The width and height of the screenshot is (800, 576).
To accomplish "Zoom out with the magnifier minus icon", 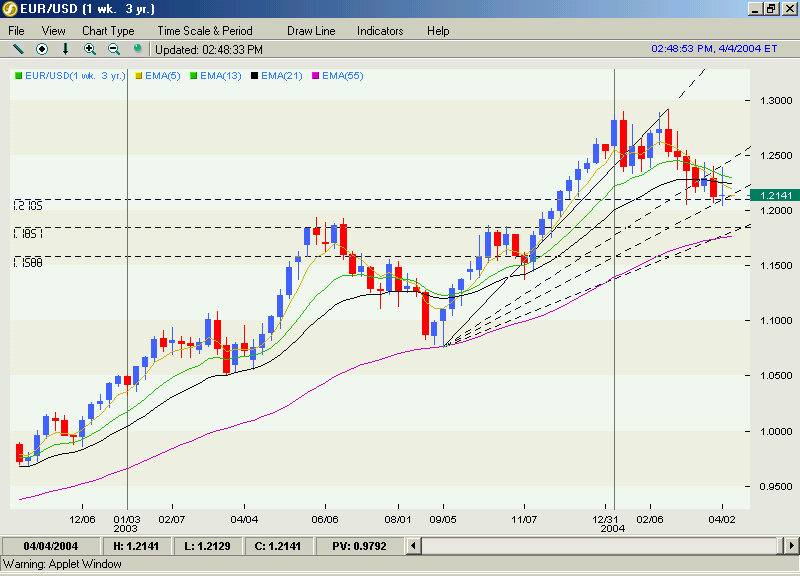I will (114, 49).
